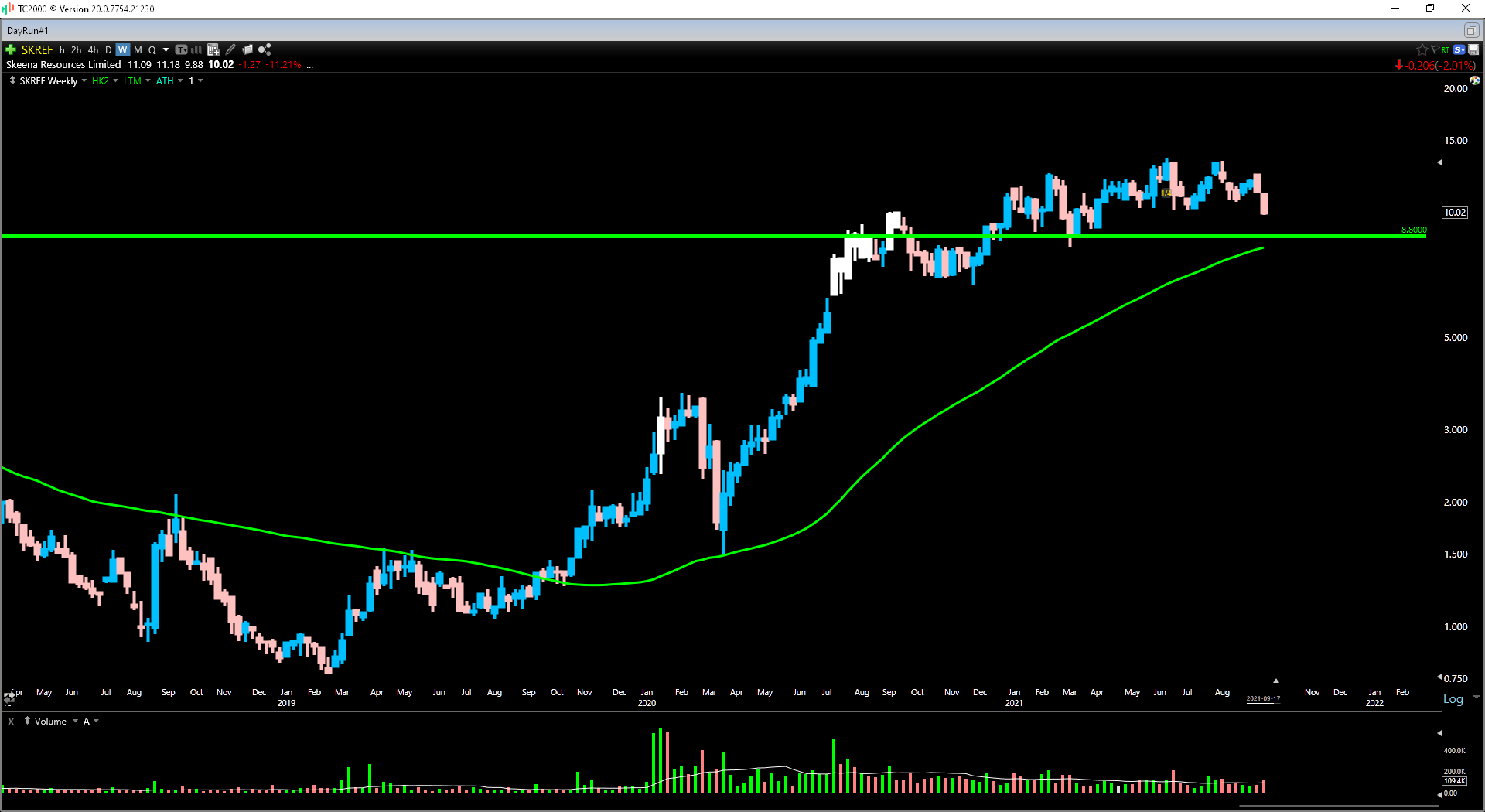Click the 8.8000 horizontal line label
The height and width of the screenshot is (812, 1485).
1414,230
